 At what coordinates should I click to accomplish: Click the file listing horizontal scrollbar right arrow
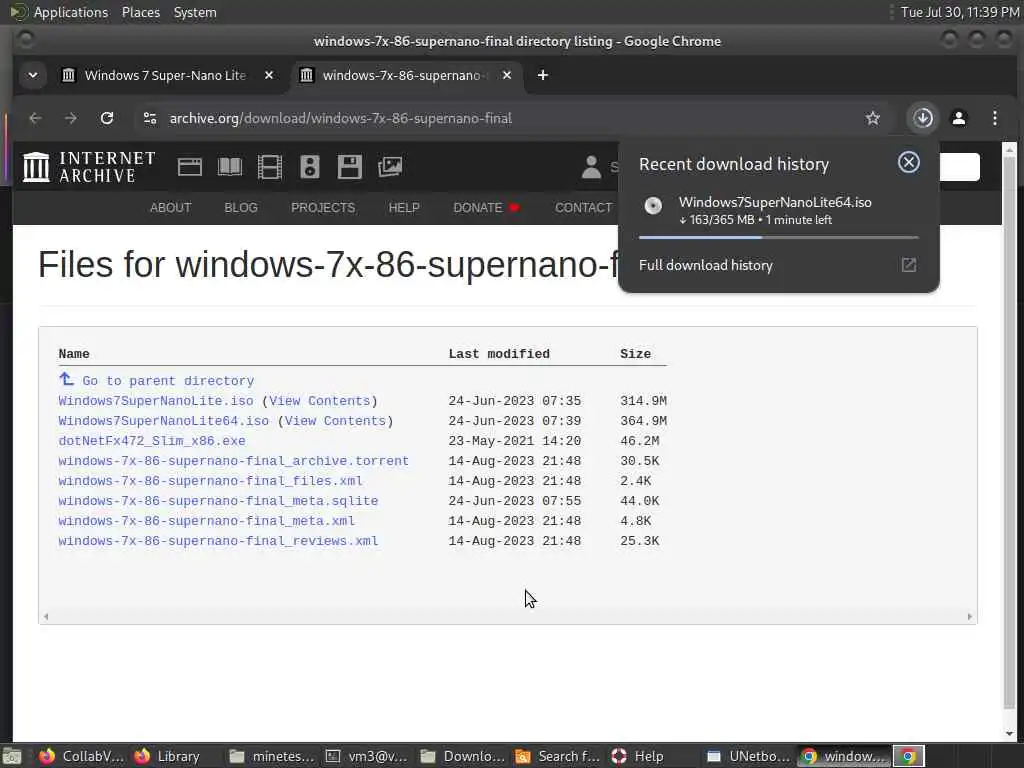(x=969, y=616)
